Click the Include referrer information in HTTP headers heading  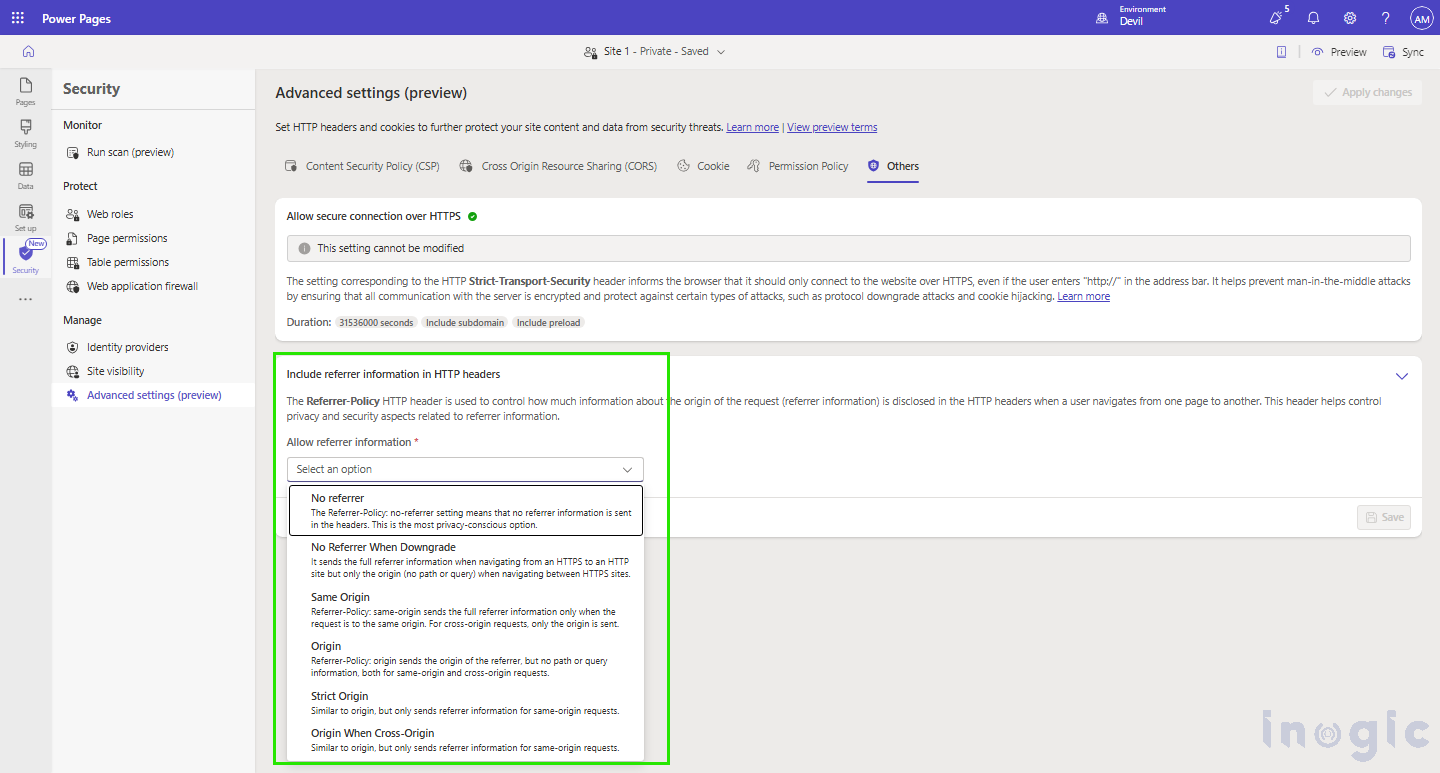pos(393,374)
